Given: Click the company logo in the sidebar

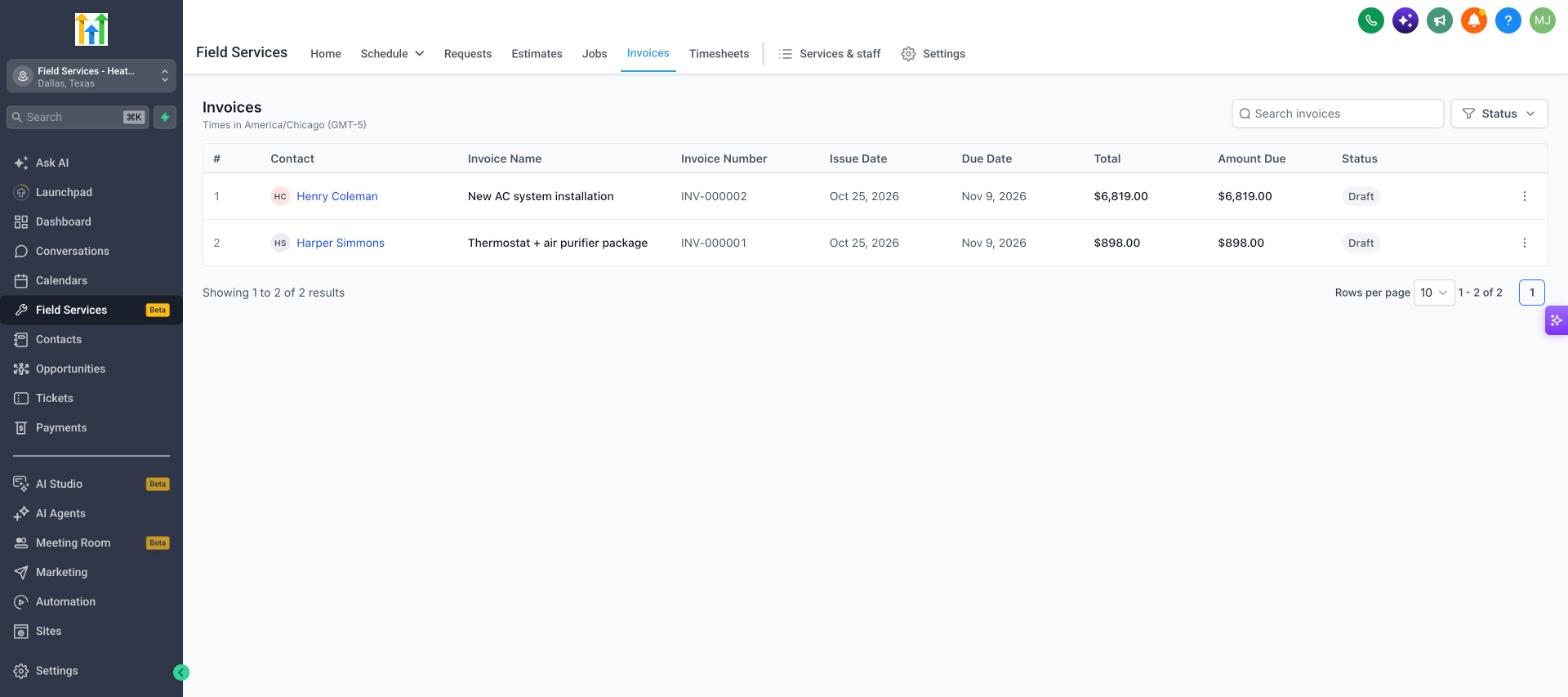Looking at the screenshot, I should coord(91,29).
